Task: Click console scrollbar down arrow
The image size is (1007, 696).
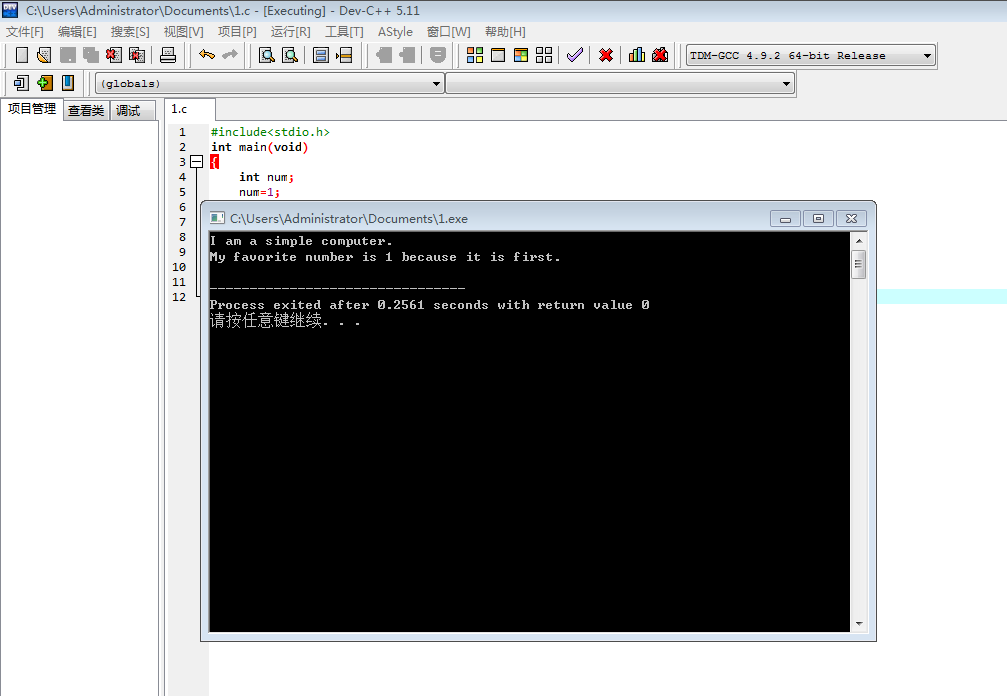Action: [x=859, y=623]
